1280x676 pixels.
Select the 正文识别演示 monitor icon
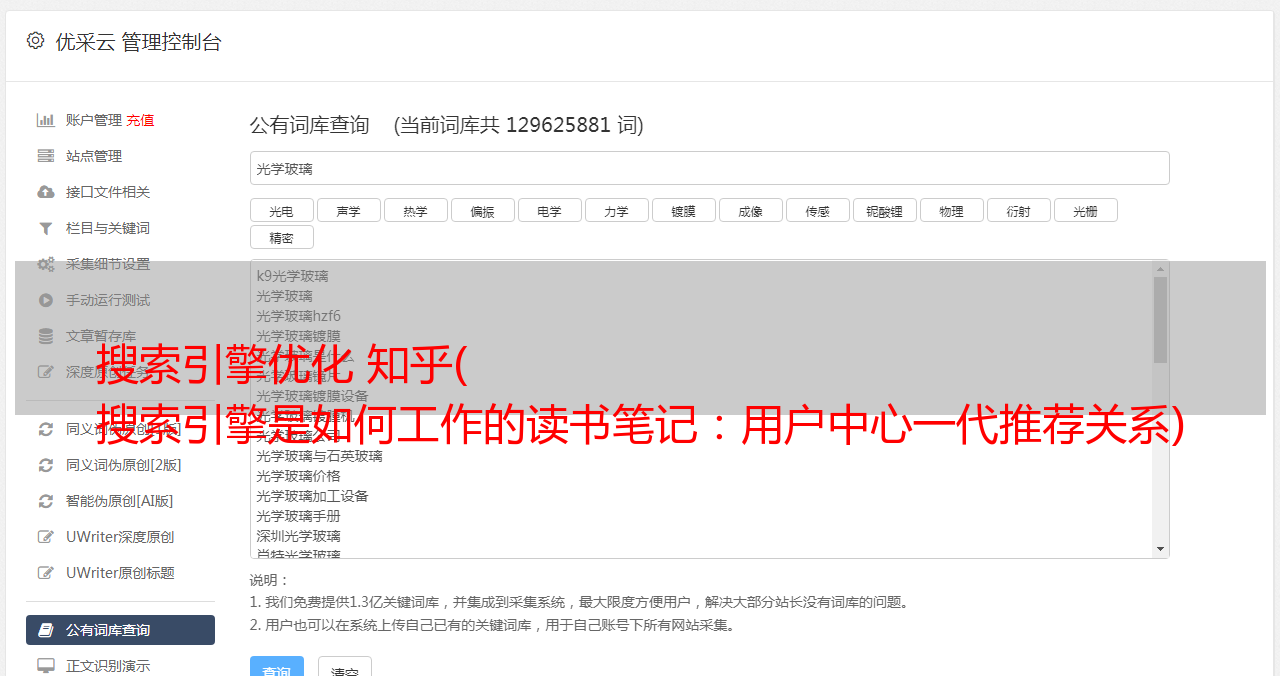(x=45, y=665)
